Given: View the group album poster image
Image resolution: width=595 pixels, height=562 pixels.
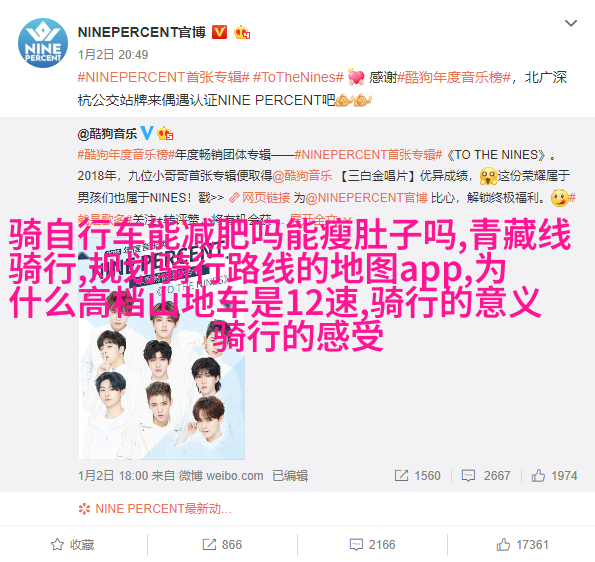Looking at the screenshot, I should [x=162, y=350].
